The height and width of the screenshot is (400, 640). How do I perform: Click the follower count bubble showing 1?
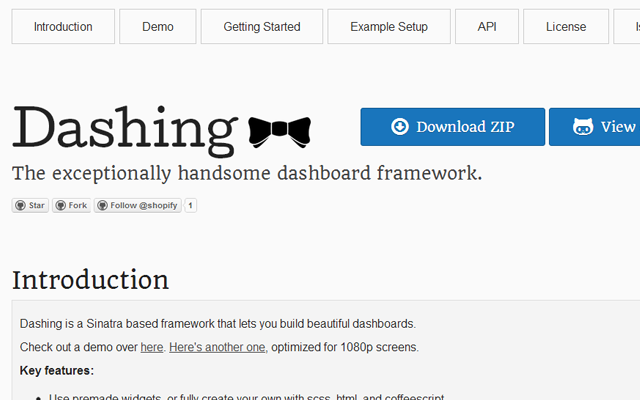pyautogui.click(x=191, y=205)
